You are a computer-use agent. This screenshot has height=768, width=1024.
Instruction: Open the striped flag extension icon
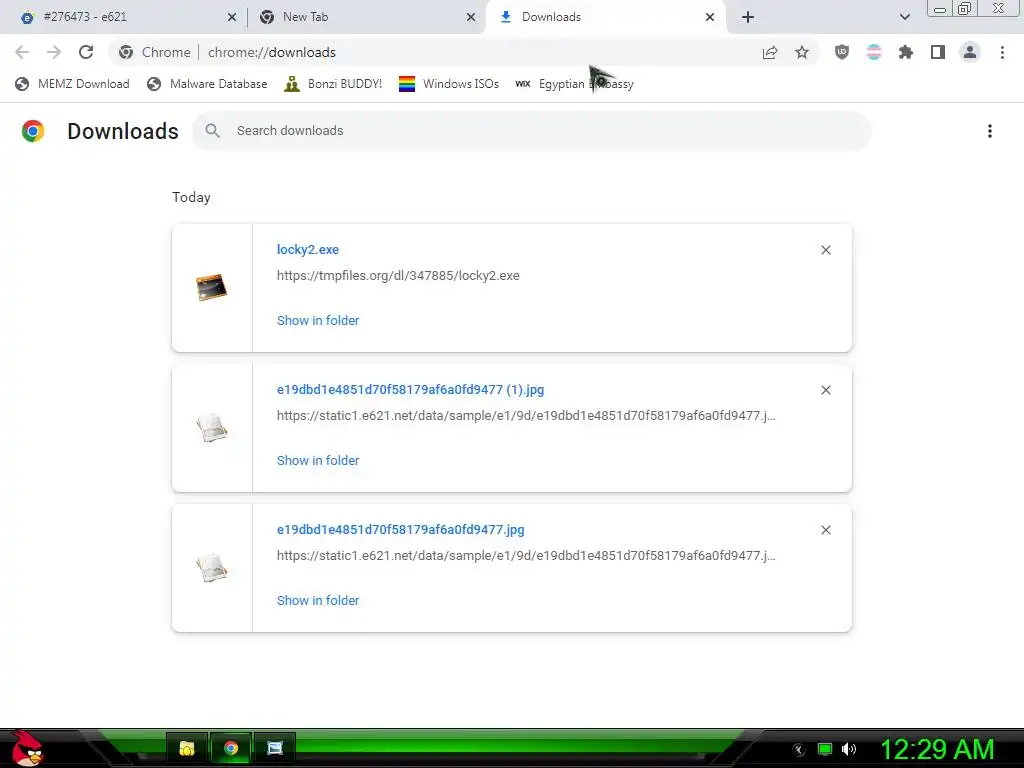(x=874, y=52)
